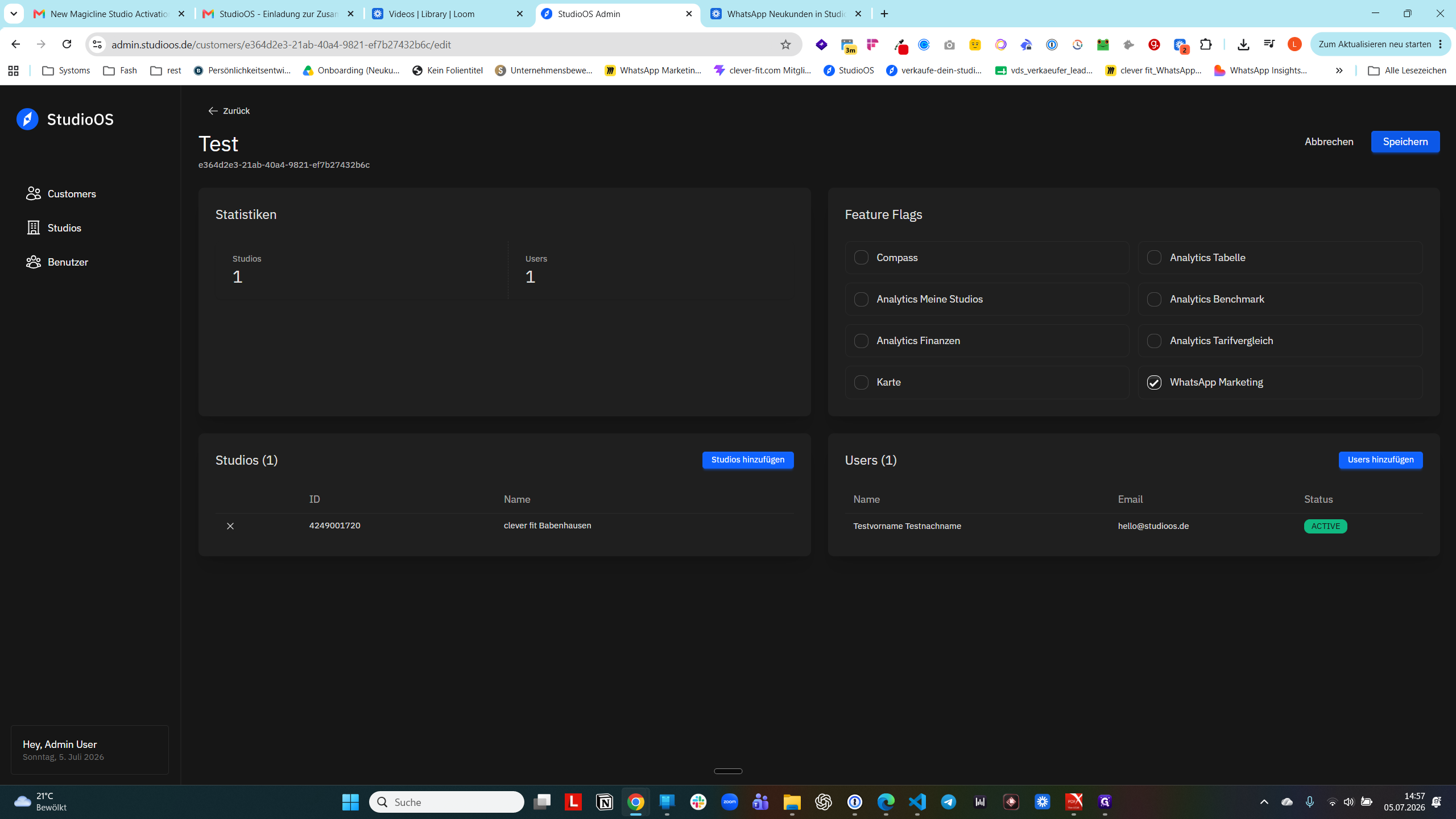Select studio ID 4249001720
This screenshot has width=1456, height=819.
click(334, 526)
